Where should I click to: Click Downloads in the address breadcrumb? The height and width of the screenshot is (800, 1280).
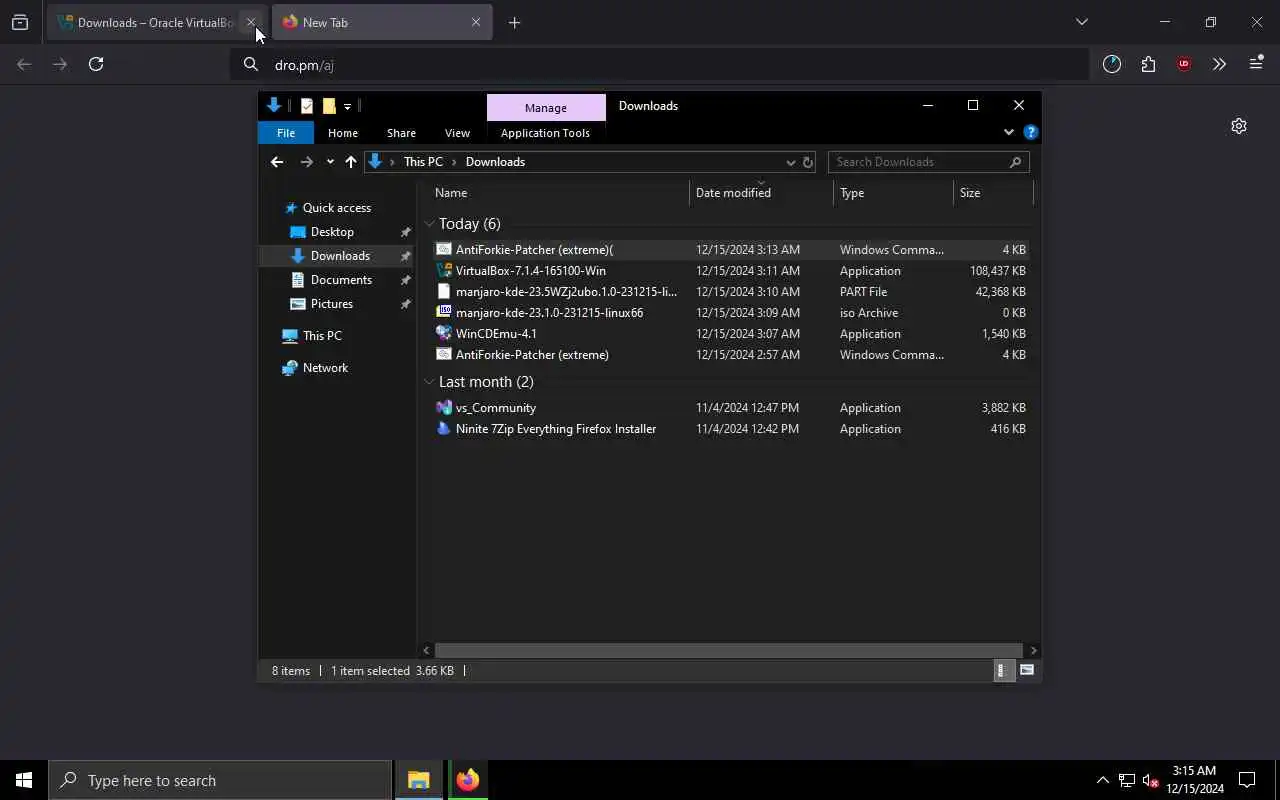point(495,162)
